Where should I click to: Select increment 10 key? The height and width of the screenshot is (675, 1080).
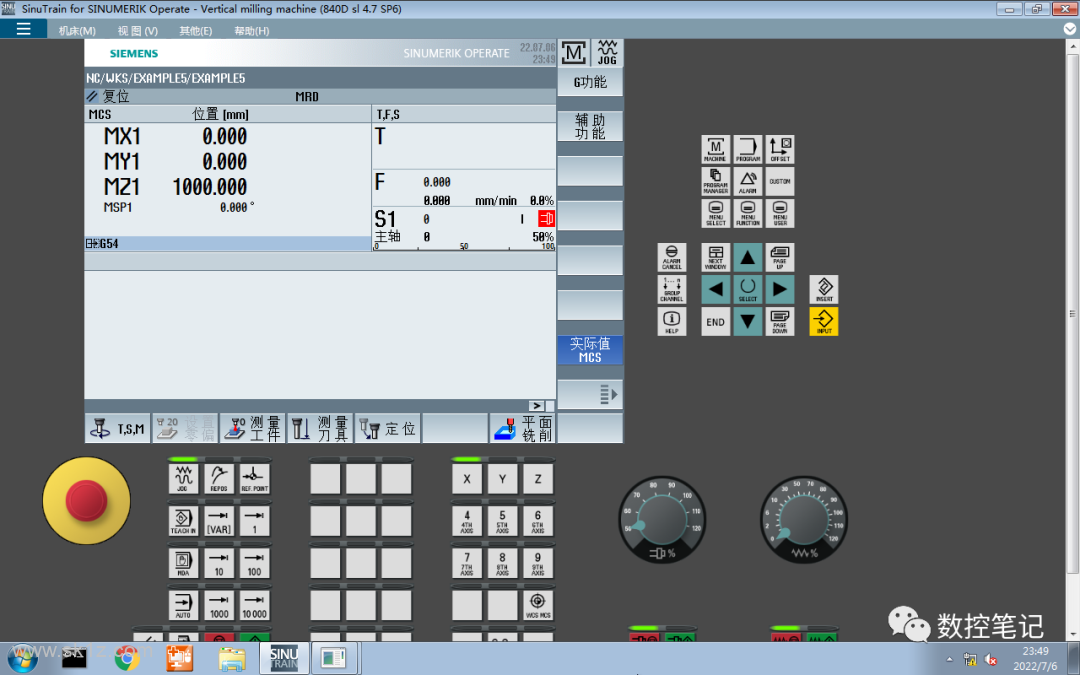[219, 563]
